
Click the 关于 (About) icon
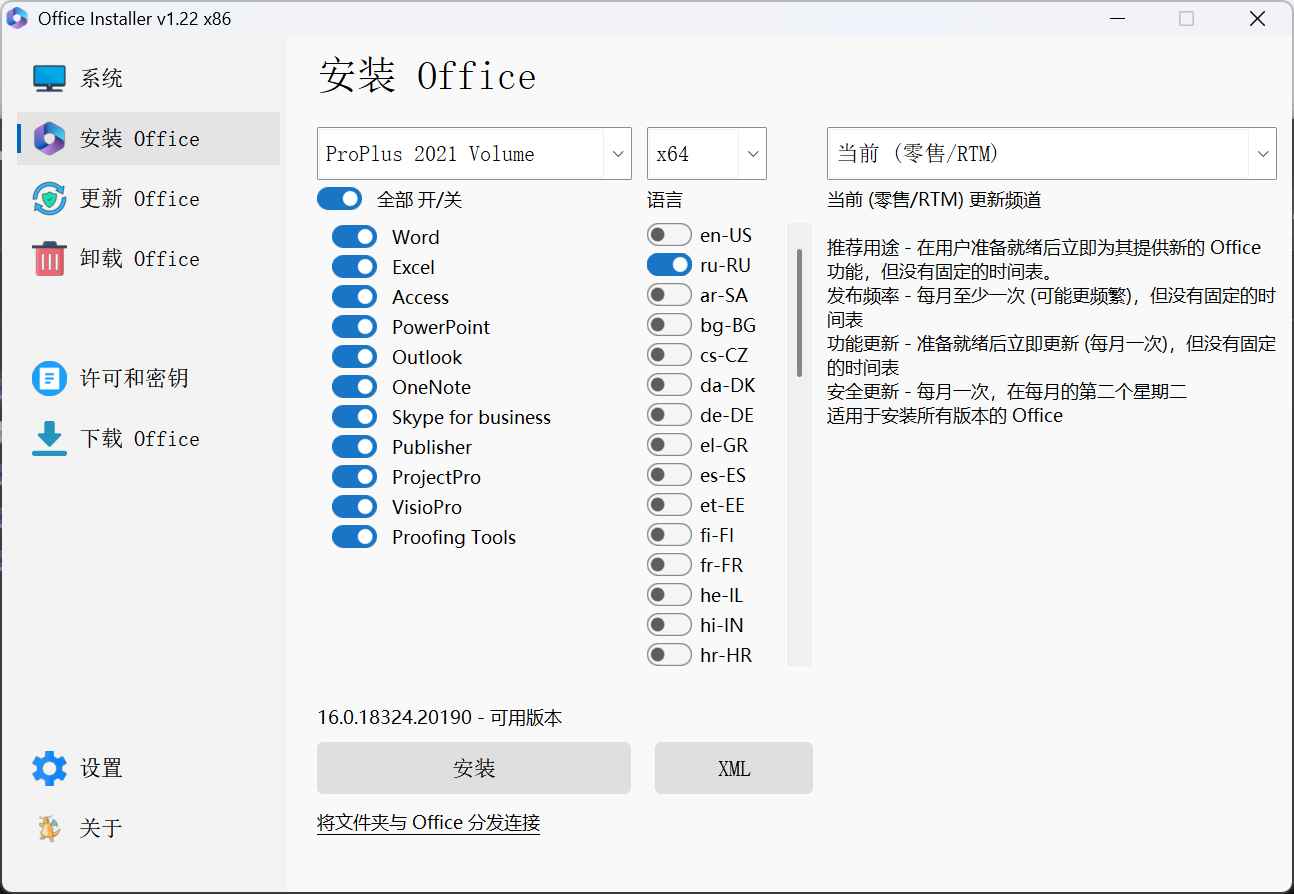point(48,828)
